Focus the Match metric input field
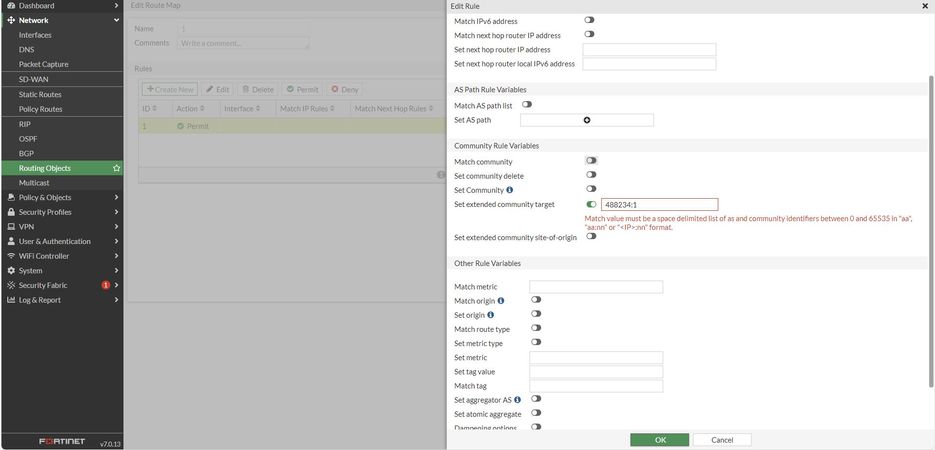 coord(596,287)
